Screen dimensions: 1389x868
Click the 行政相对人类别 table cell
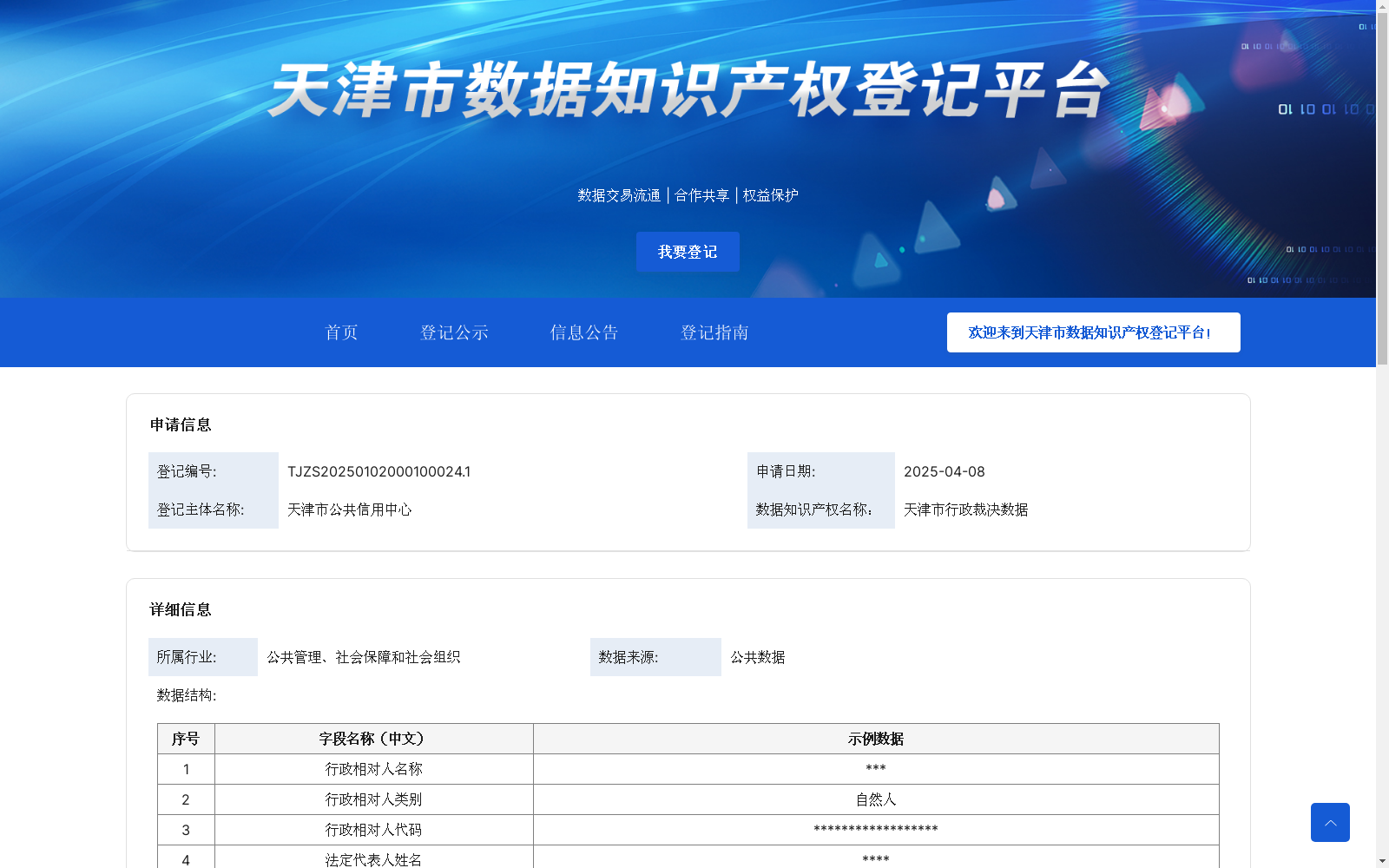point(374,799)
